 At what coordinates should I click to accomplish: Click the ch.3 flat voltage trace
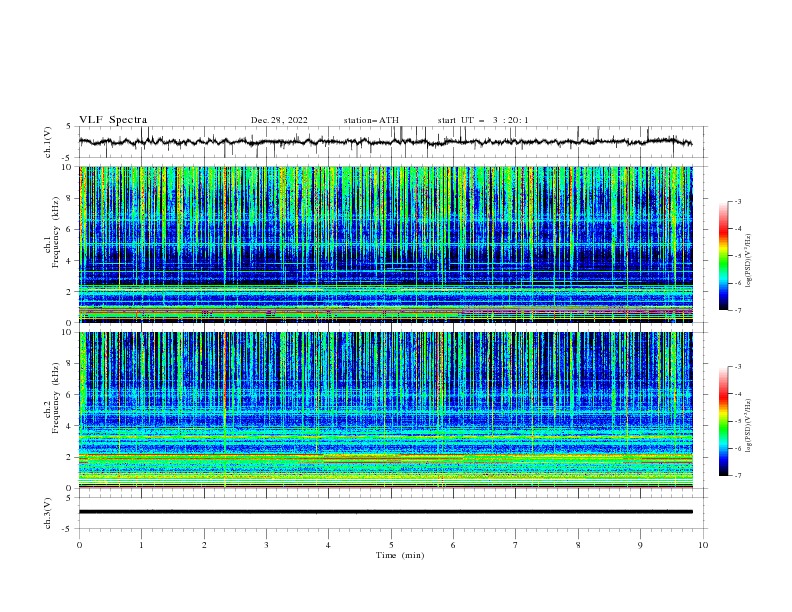click(x=385, y=512)
